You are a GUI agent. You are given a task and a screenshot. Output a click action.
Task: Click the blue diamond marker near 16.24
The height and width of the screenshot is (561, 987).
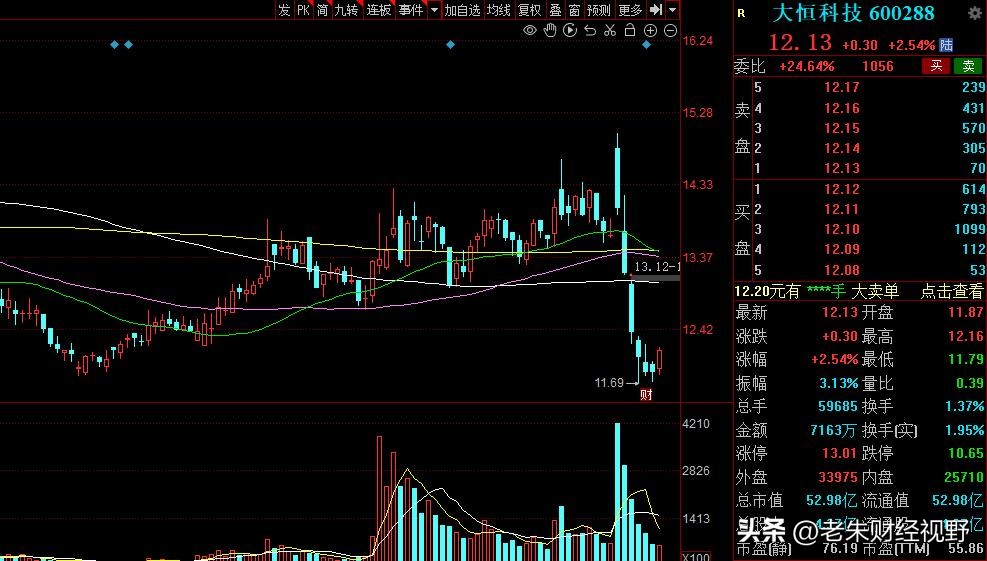pyautogui.click(x=646, y=45)
